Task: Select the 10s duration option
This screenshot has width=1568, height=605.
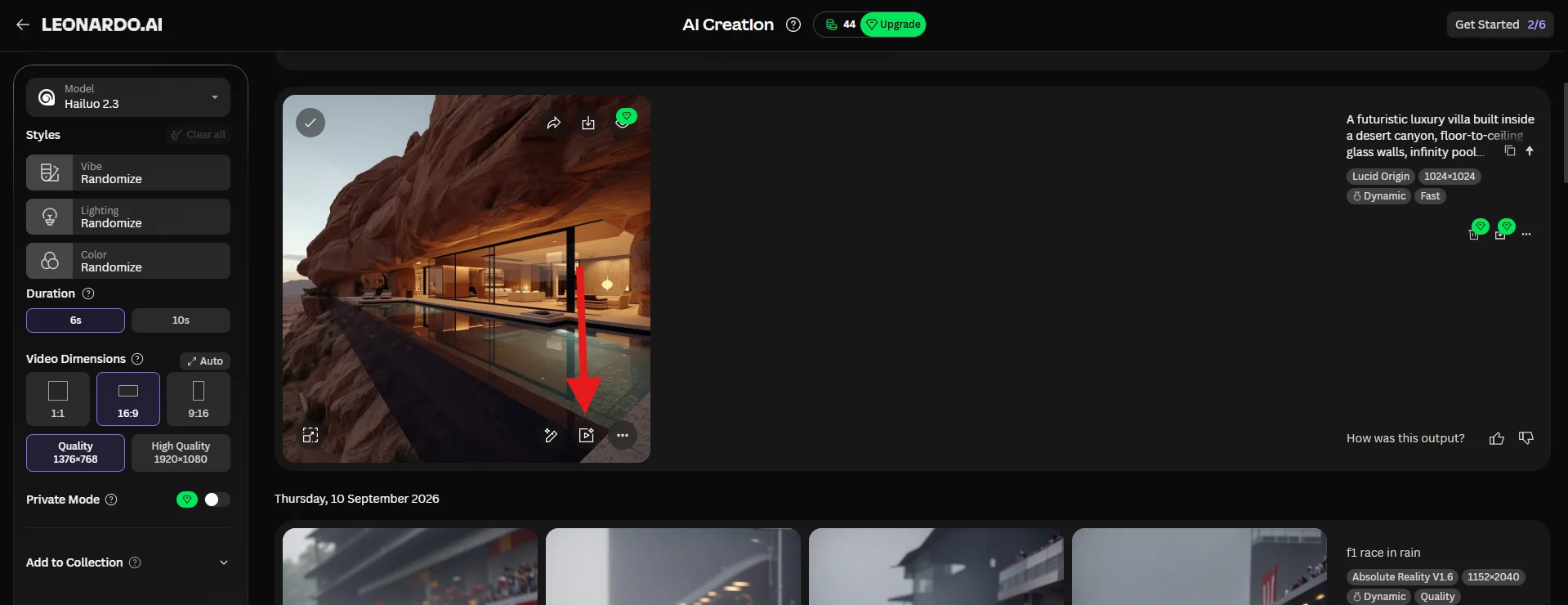Action: [x=181, y=320]
